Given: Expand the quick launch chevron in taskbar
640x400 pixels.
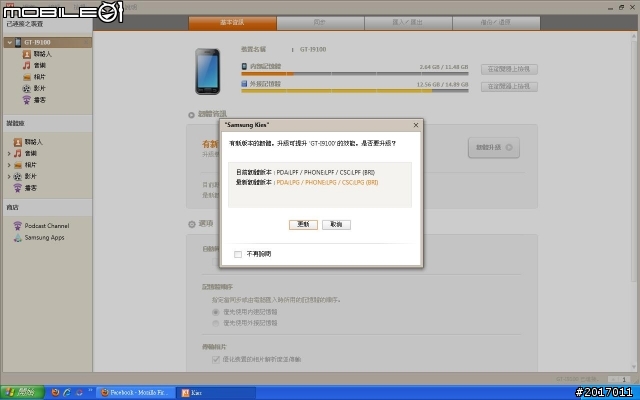Looking at the screenshot, I should [x=90, y=391].
